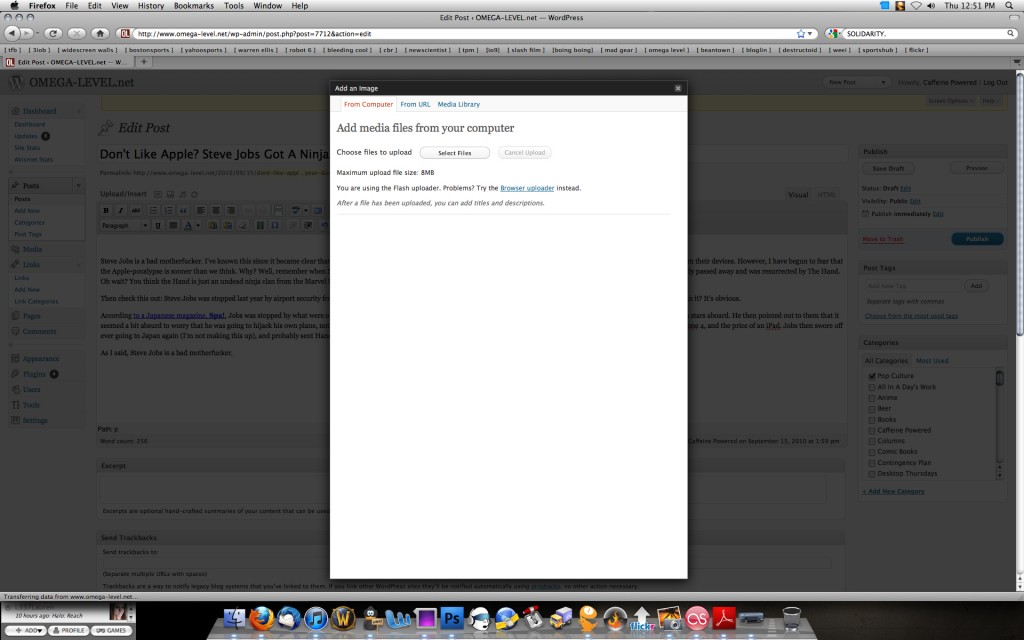
Task: Click the Publish button
Action: click(977, 239)
